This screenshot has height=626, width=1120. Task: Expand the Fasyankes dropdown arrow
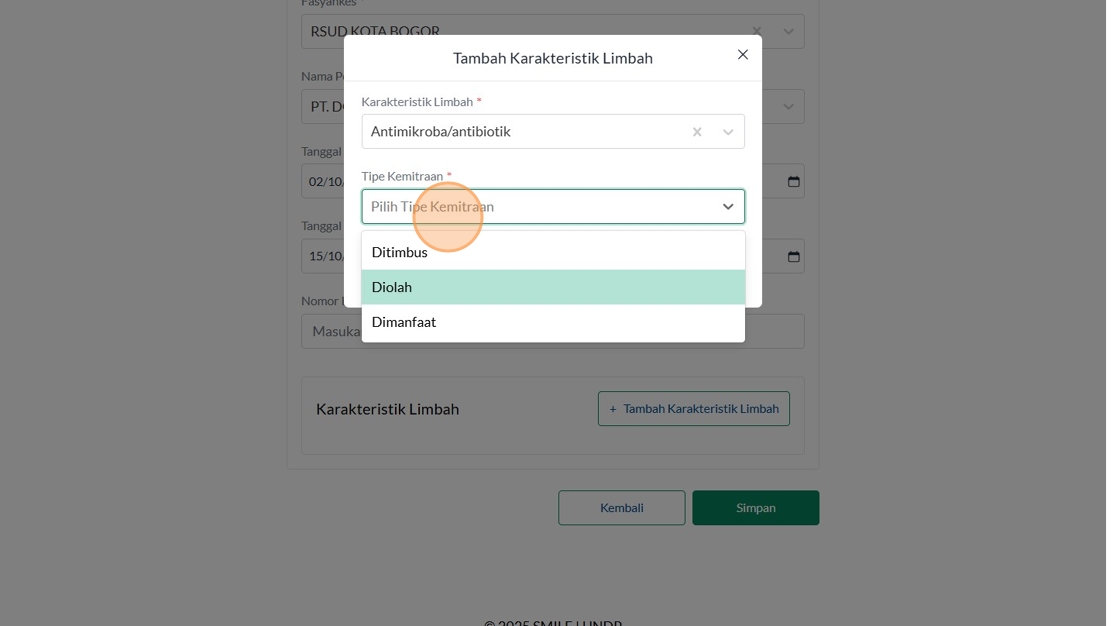tap(789, 31)
